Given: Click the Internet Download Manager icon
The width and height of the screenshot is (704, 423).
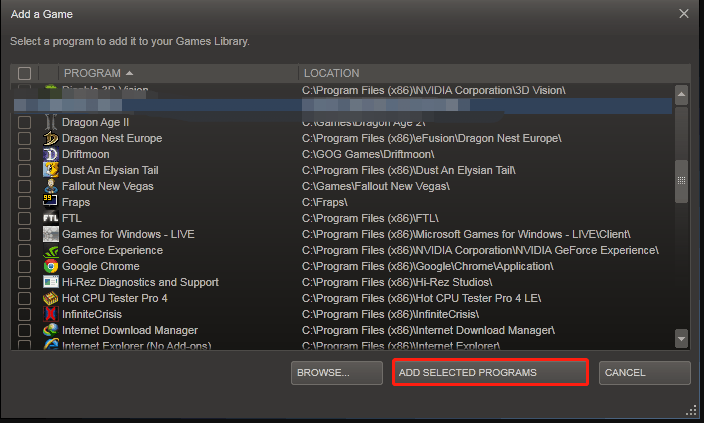Looking at the screenshot, I should [x=51, y=330].
